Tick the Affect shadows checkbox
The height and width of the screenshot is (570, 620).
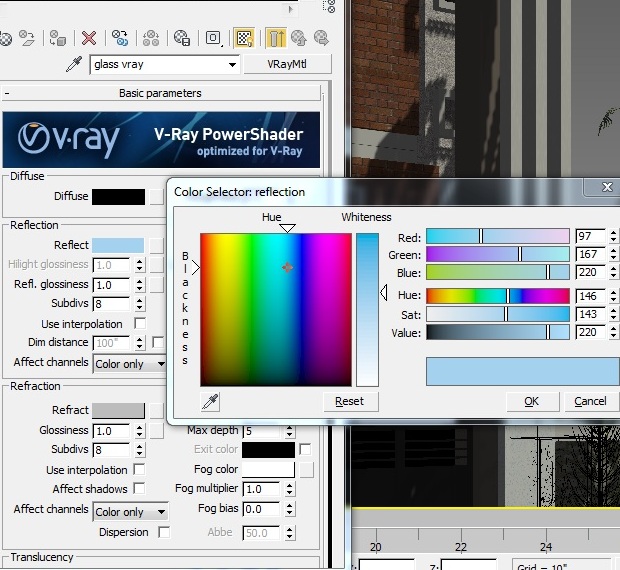click(x=139, y=488)
